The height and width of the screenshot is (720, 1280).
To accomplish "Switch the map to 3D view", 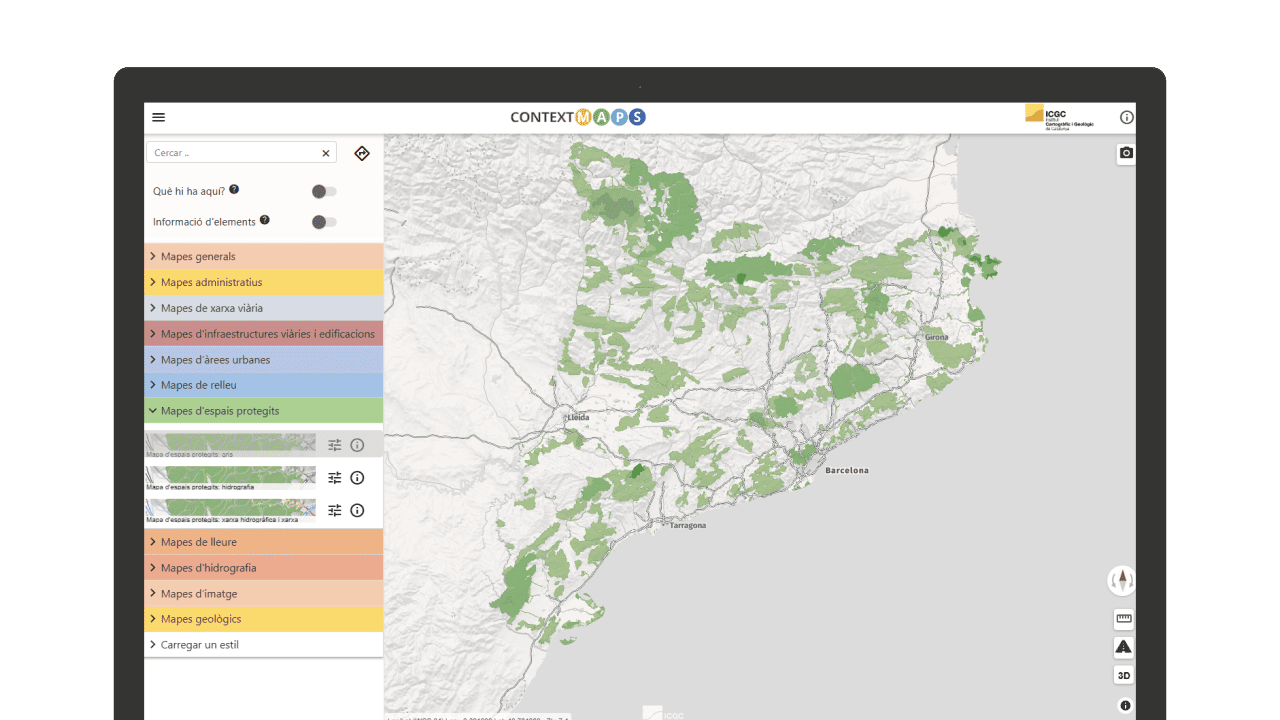I will pos(1122,674).
